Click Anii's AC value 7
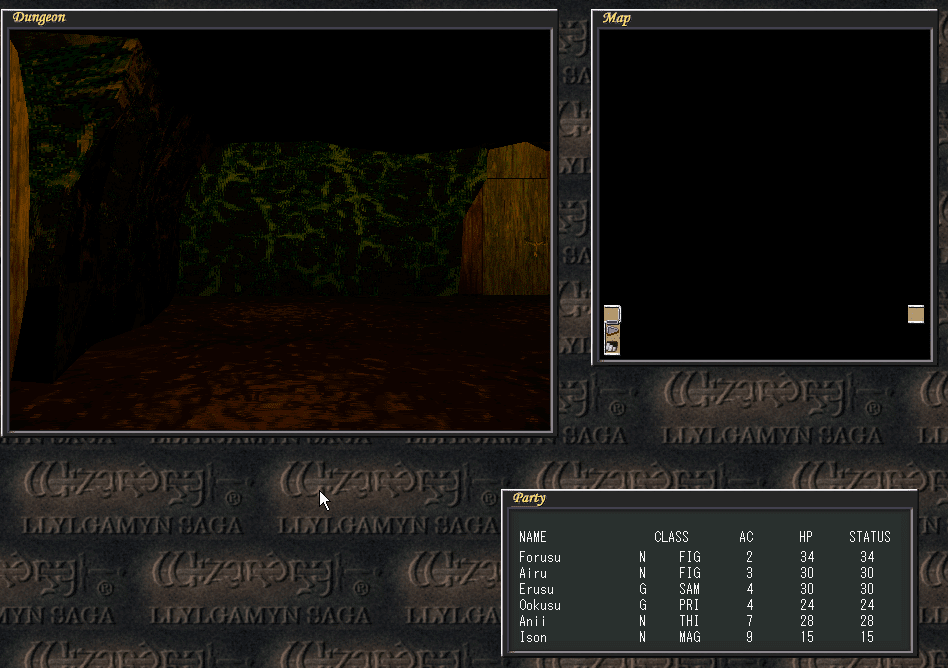Viewport: 948px width, 668px height. pyautogui.click(x=750, y=621)
